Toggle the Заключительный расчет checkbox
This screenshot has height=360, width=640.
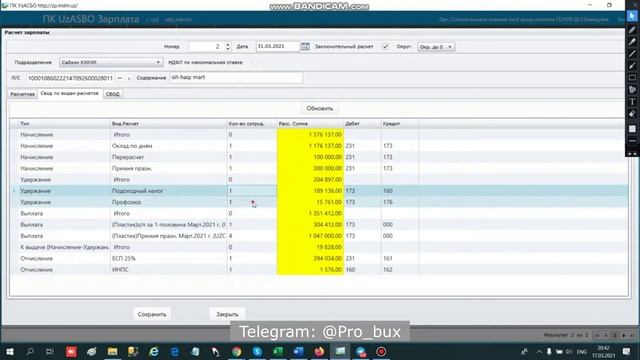click(x=385, y=47)
